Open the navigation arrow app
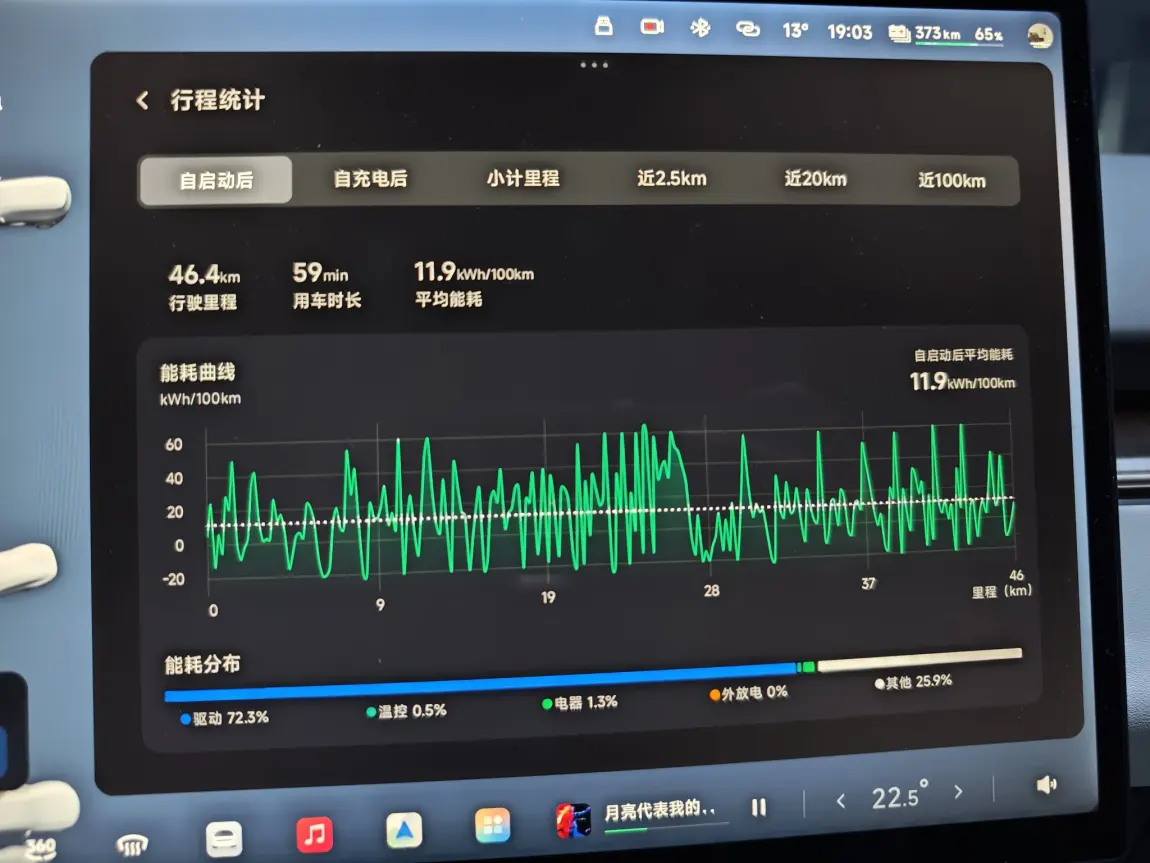 (x=404, y=830)
